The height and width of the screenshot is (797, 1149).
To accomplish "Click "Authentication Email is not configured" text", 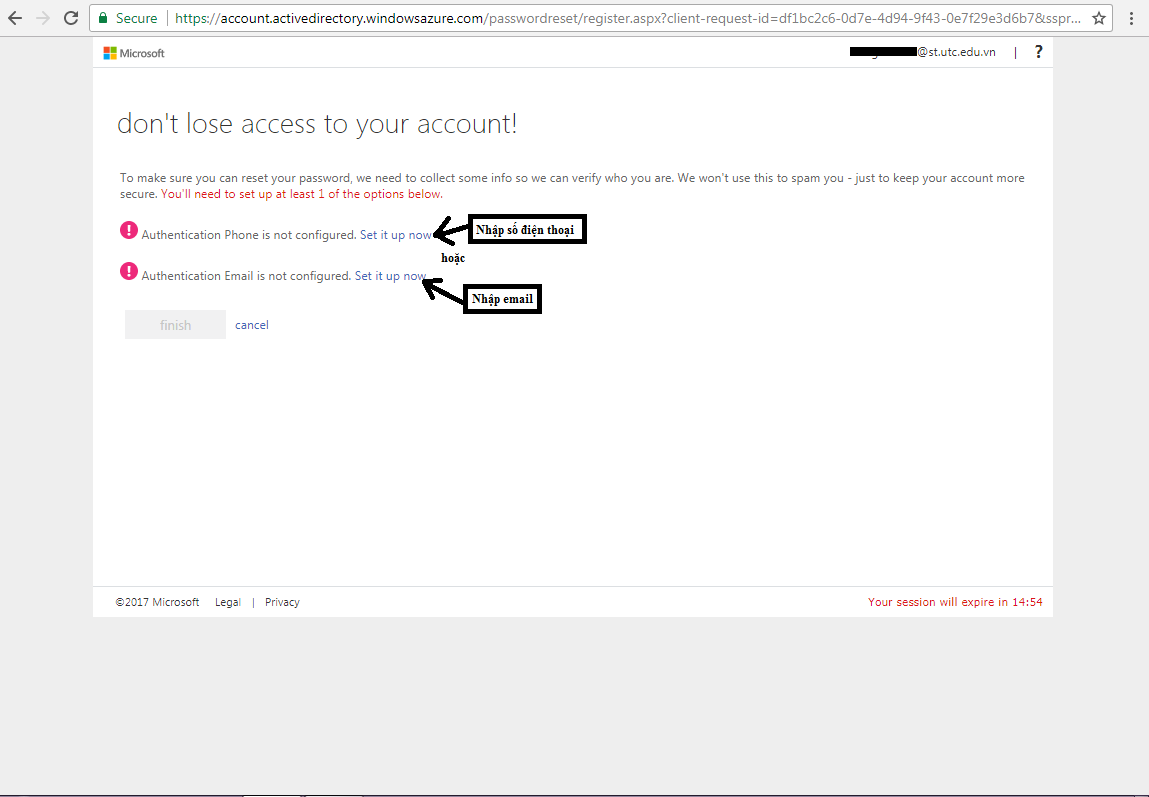I will coord(246,276).
